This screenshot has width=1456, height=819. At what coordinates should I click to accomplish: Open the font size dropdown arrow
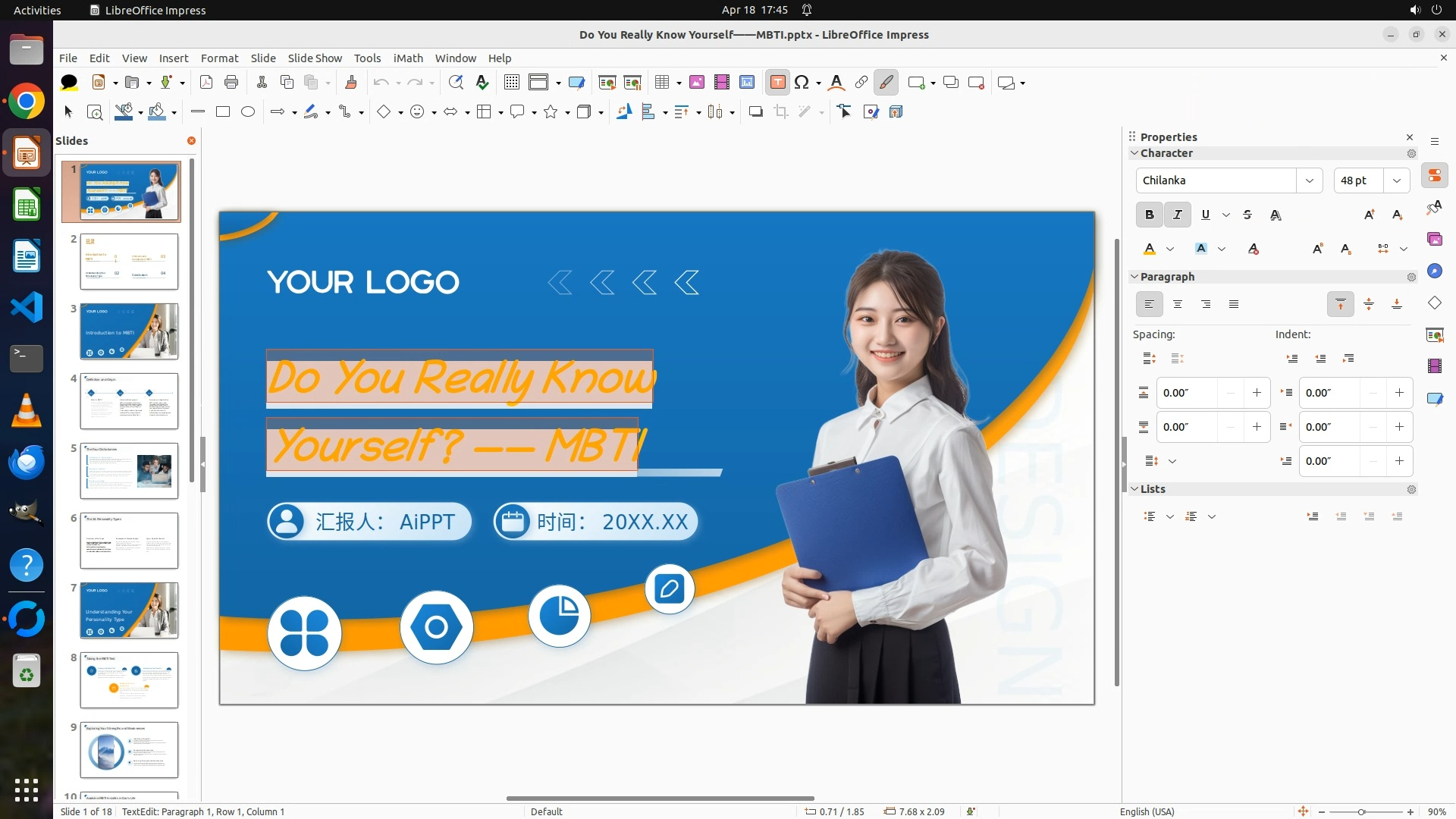[1396, 180]
